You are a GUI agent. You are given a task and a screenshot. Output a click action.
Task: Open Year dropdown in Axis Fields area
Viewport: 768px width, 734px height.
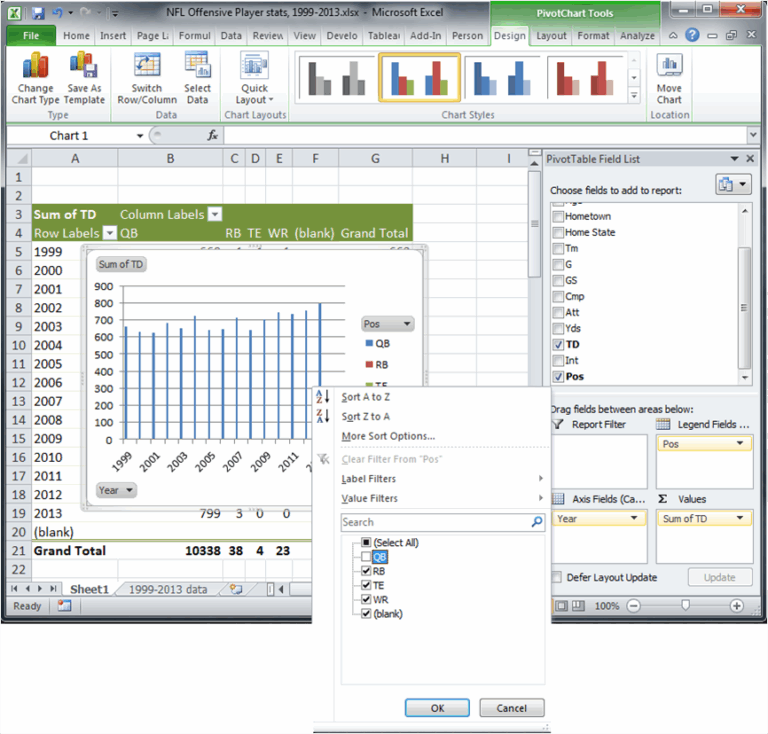[634, 518]
